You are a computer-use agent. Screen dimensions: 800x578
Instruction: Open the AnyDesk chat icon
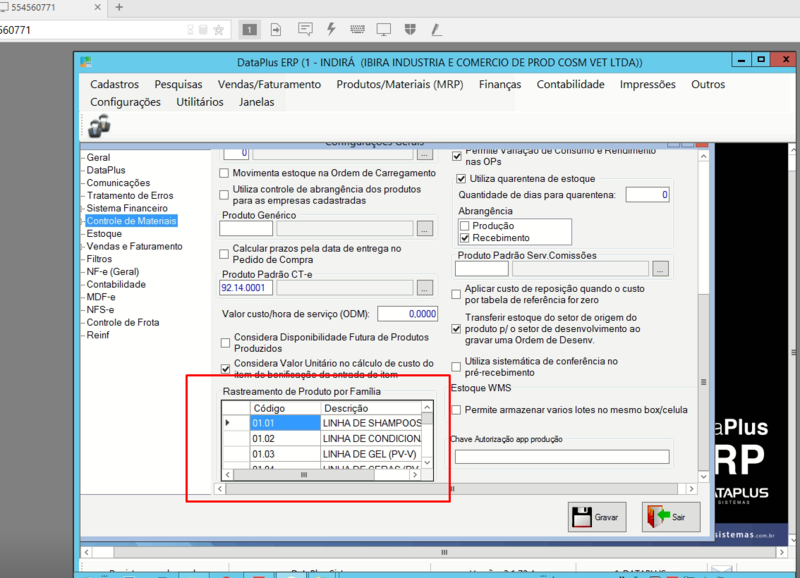[305, 29]
